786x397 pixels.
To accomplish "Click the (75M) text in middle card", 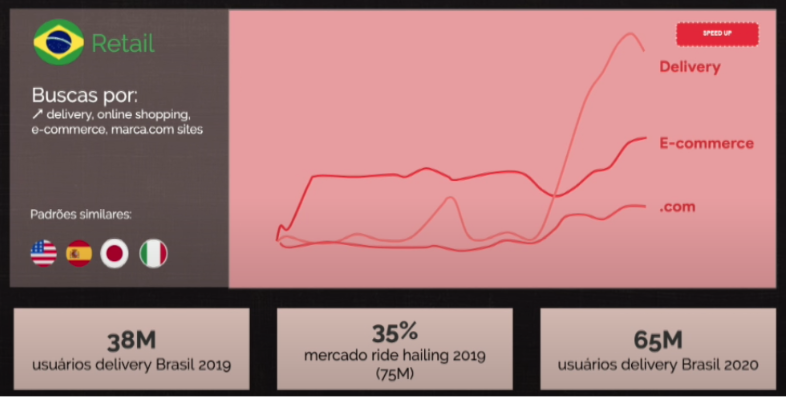I will pyautogui.click(x=395, y=373).
